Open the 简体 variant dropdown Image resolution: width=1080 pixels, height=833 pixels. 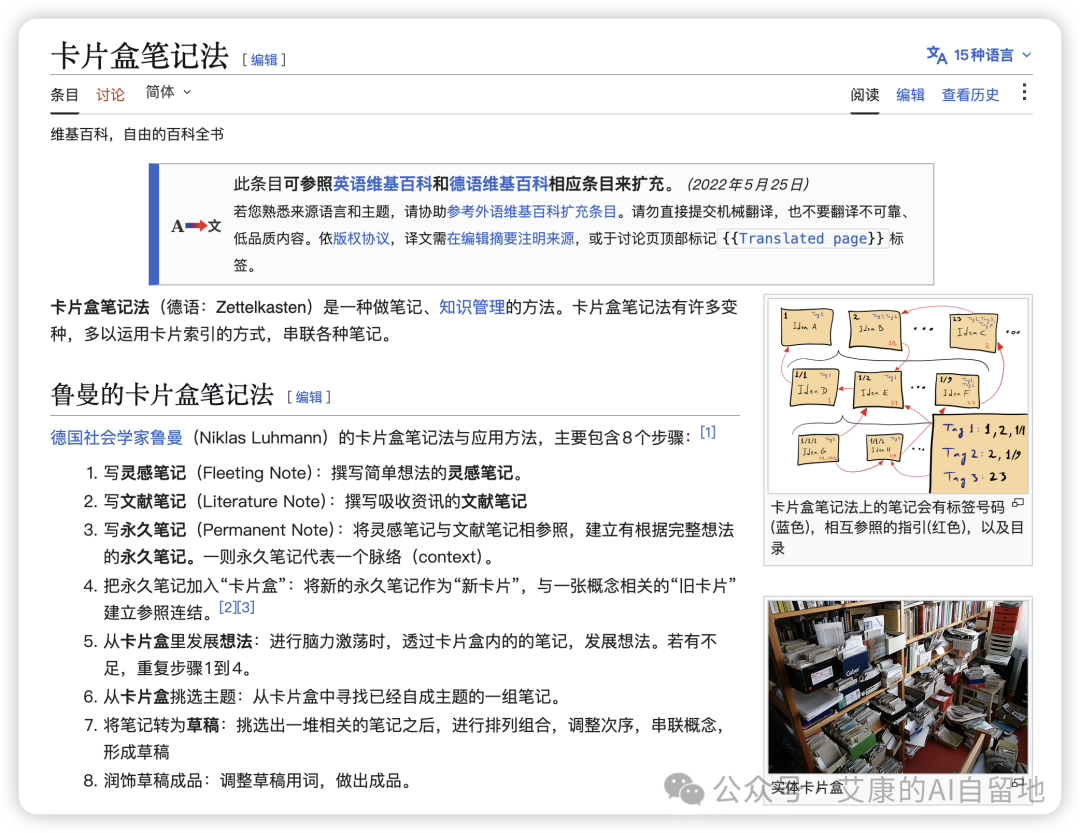(168, 92)
